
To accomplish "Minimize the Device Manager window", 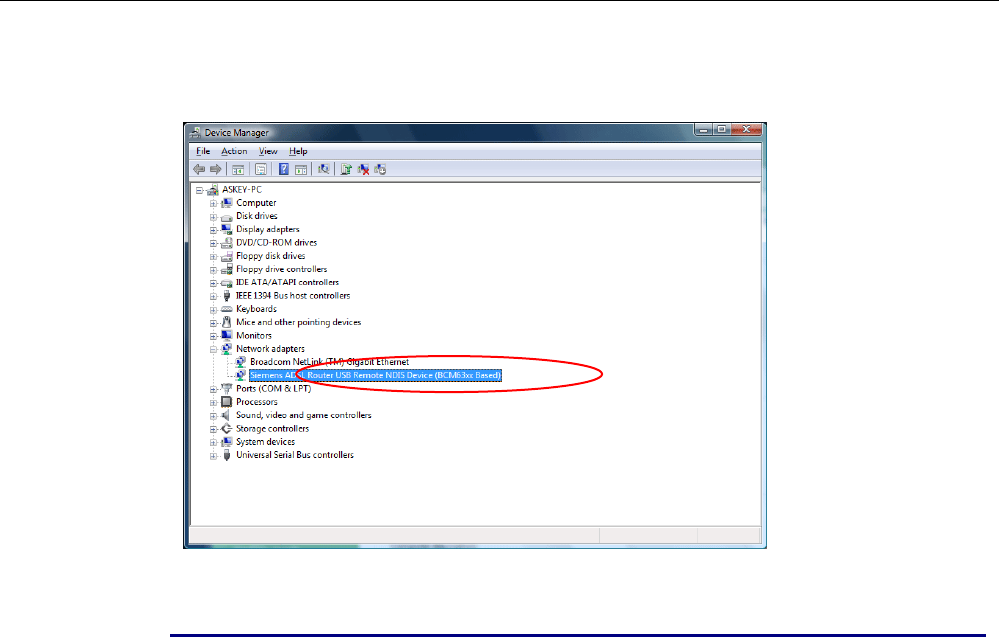I will pyautogui.click(x=703, y=129).
